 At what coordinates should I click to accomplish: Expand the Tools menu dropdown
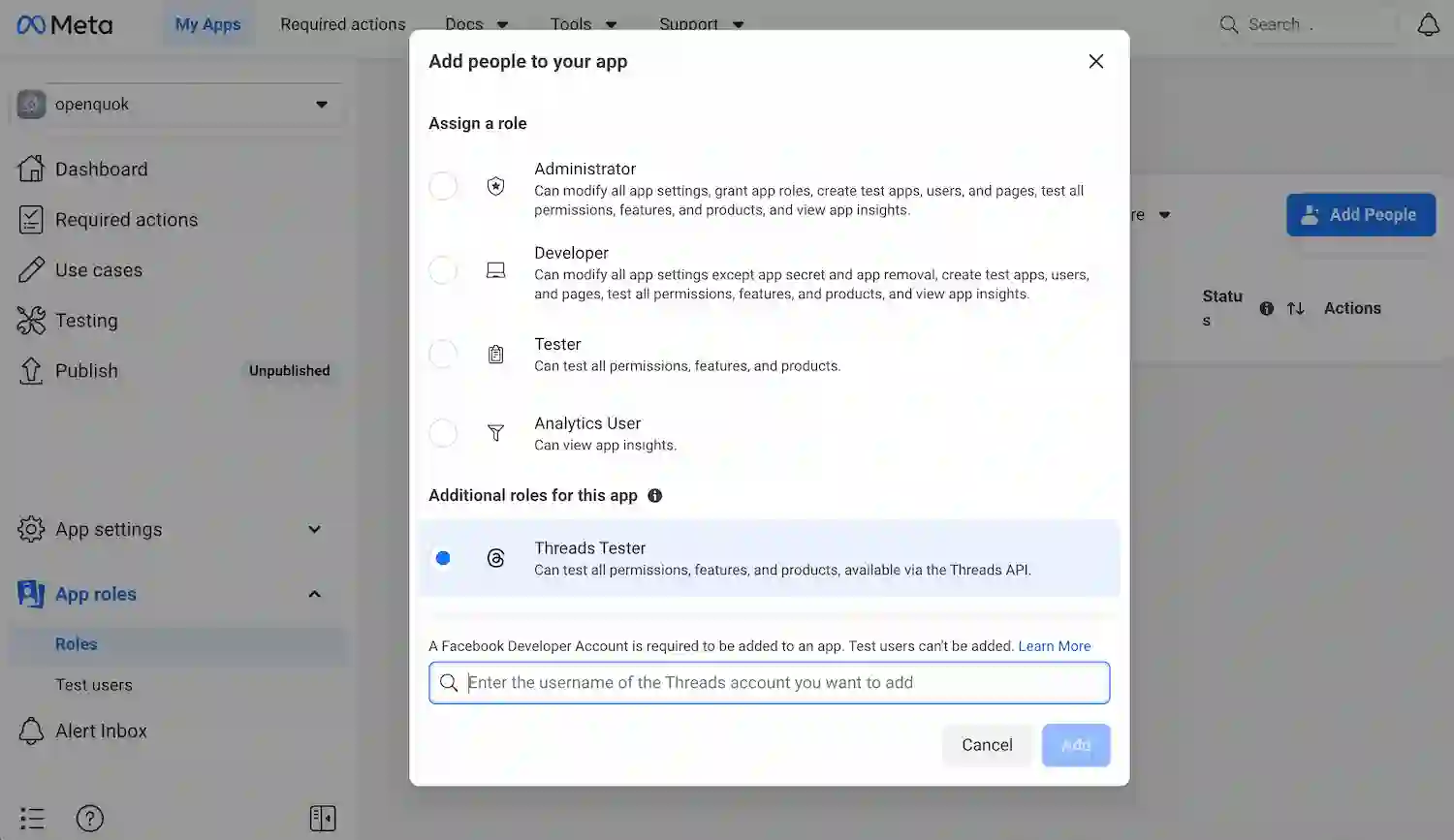click(x=584, y=24)
